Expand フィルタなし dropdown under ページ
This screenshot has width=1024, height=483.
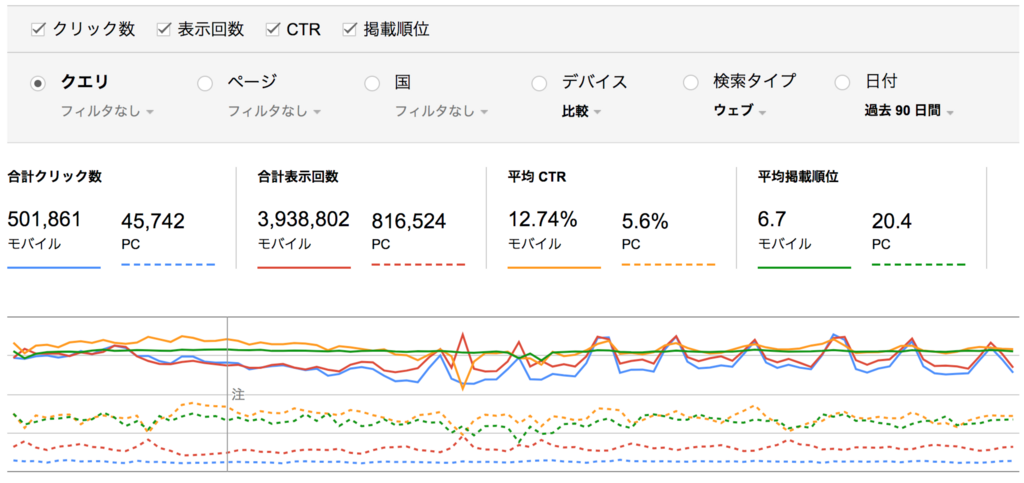coord(274,112)
